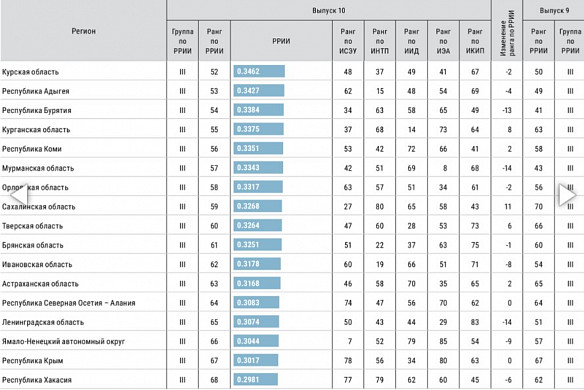The image size is (584, 390).
Task: Select rank change 8 for Курганская область
Action: pyautogui.click(x=510, y=130)
